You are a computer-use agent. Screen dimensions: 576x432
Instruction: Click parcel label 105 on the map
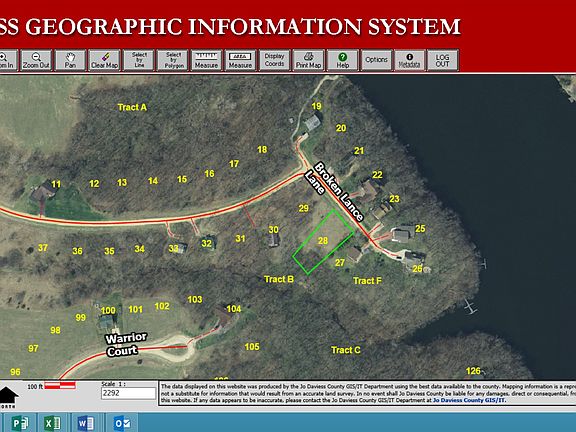(x=252, y=346)
